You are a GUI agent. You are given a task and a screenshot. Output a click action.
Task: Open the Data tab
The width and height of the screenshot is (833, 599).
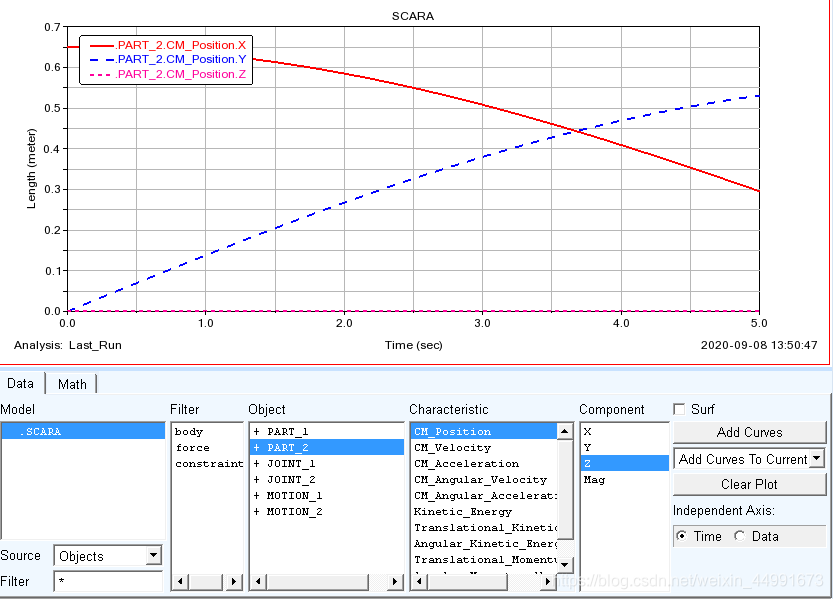(21, 384)
